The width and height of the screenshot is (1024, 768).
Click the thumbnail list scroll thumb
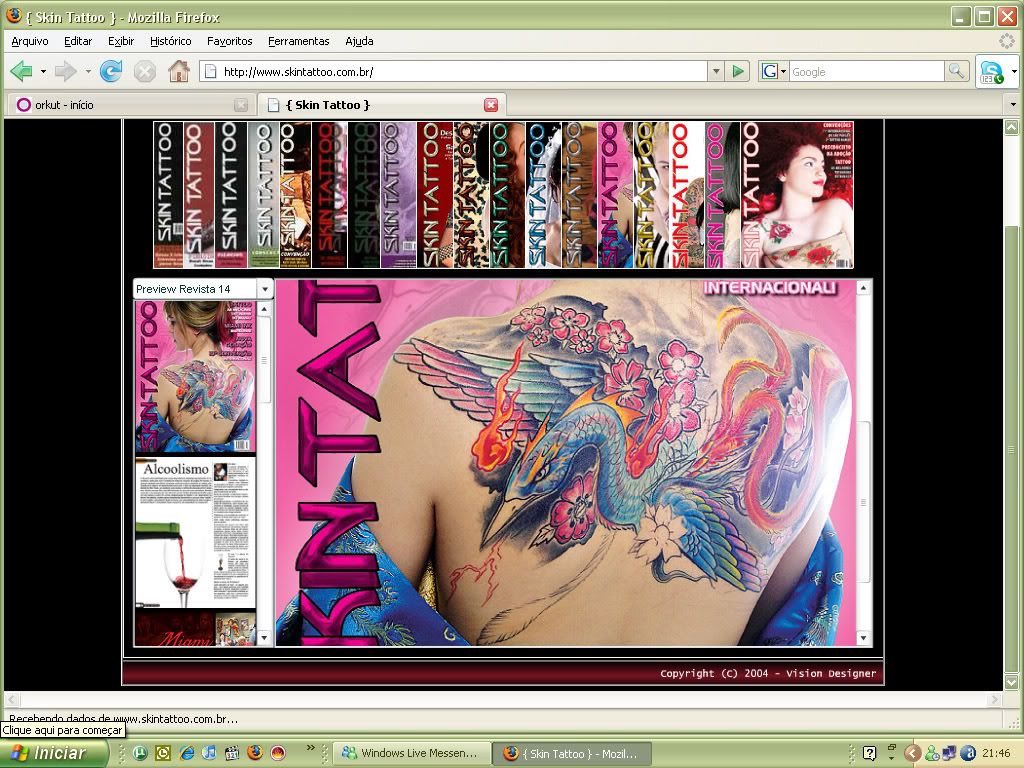tap(264, 360)
